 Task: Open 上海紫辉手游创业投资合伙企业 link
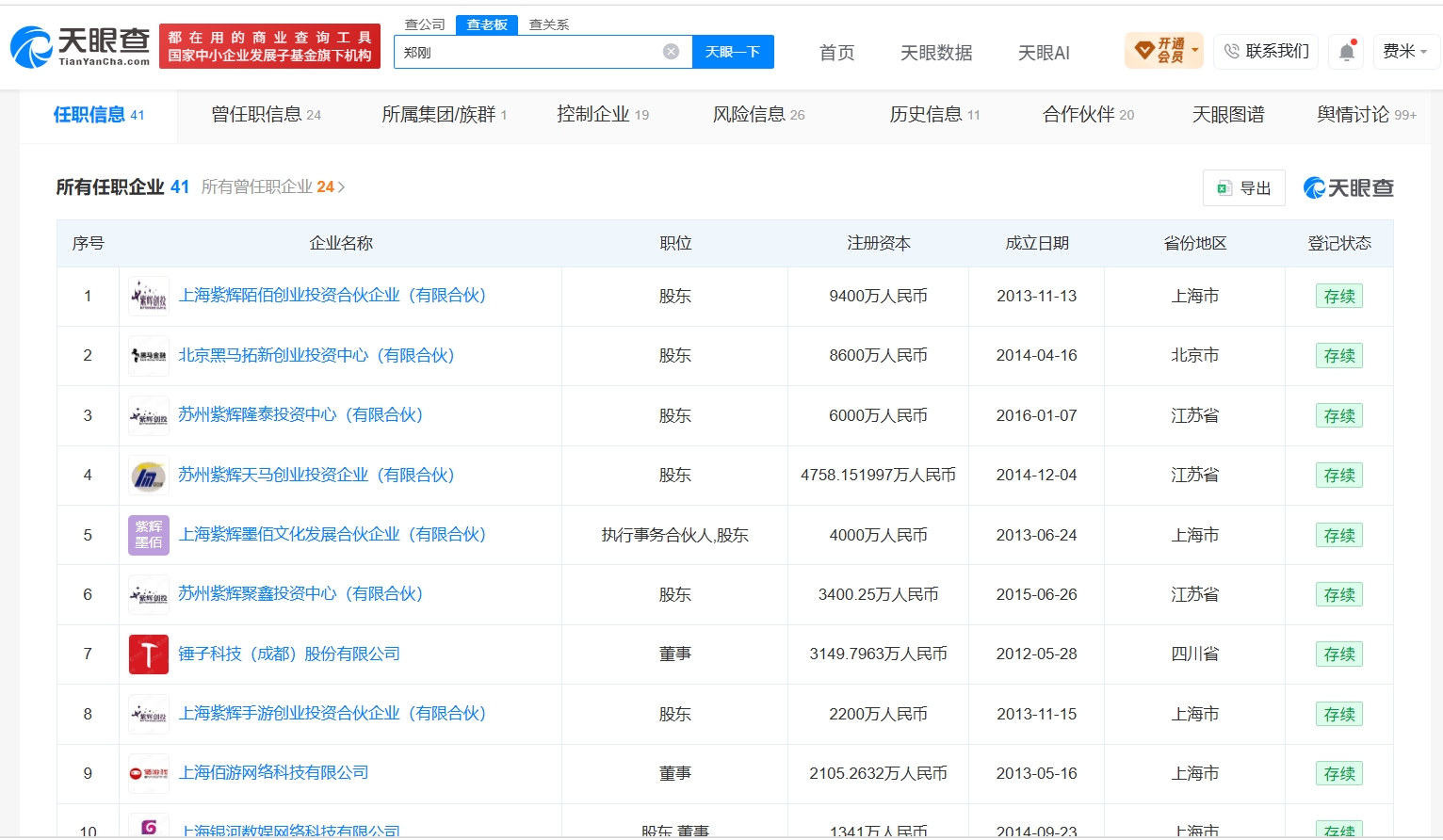(332, 714)
